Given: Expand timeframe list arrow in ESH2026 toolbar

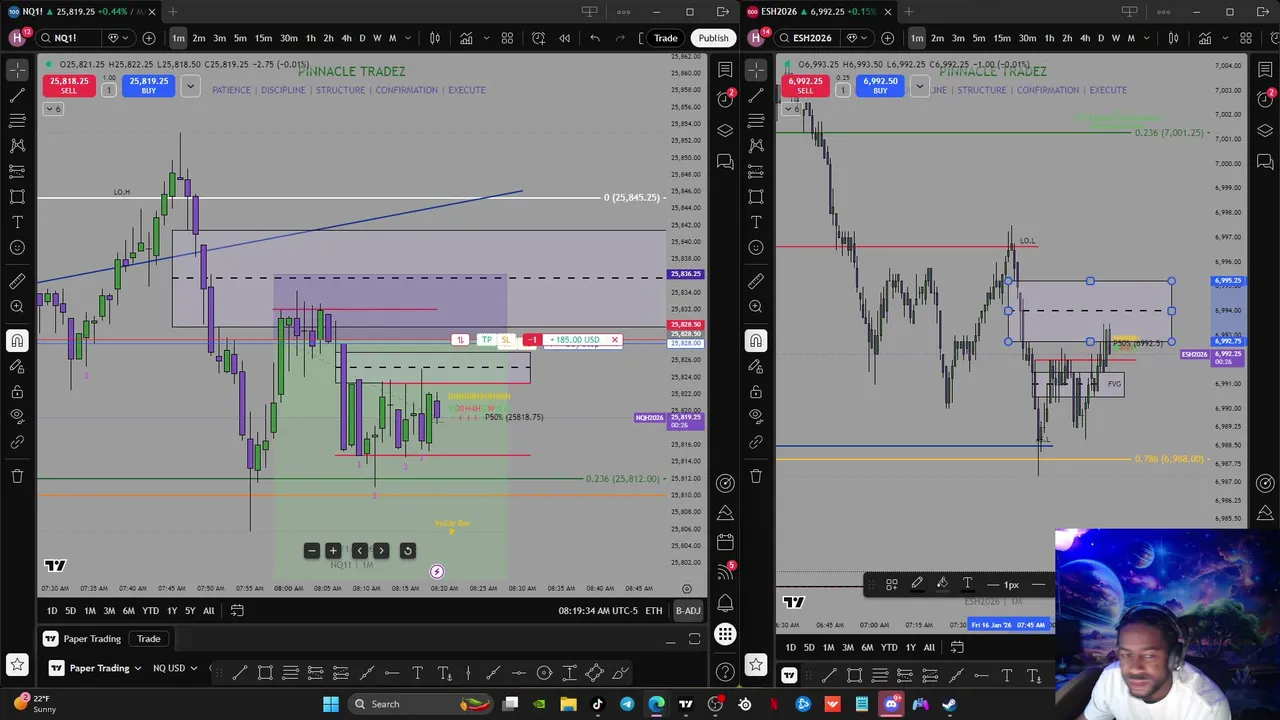Looking at the screenshot, I should click(x=1148, y=38).
